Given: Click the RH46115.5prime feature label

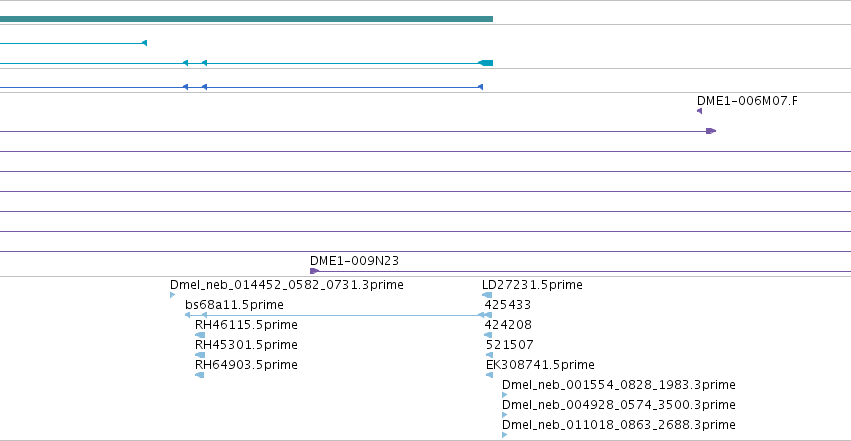Looking at the screenshot, I should coord(246,325).
